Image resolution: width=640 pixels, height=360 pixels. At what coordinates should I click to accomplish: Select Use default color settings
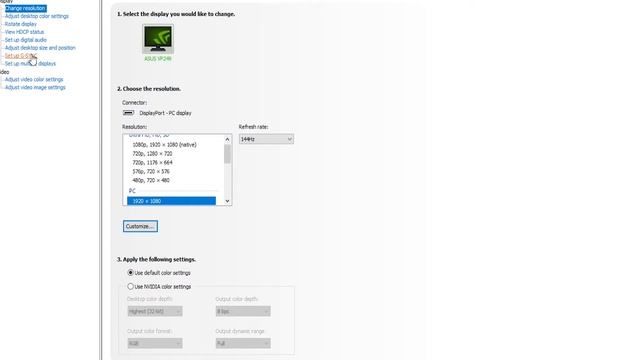(x=159, y=273)
